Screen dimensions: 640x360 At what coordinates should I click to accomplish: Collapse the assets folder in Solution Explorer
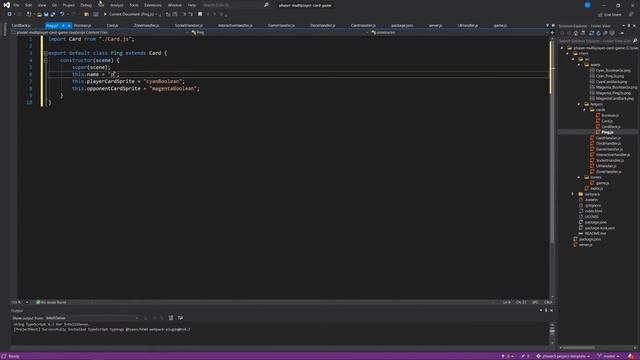tap(579, 65)
